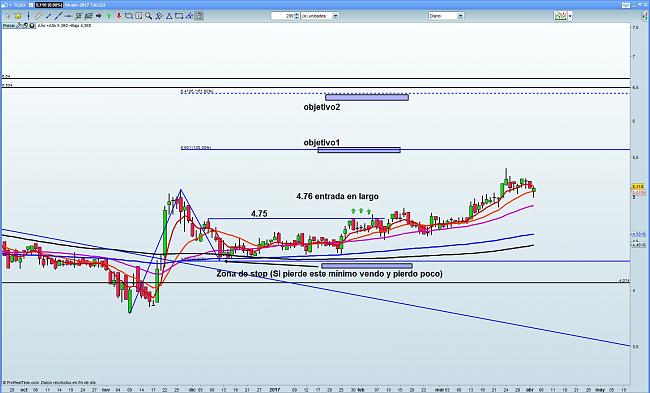The width and height of the screenshot is (650, 393).
Task: Select the vertical line drawing tool
Action: 29,16
